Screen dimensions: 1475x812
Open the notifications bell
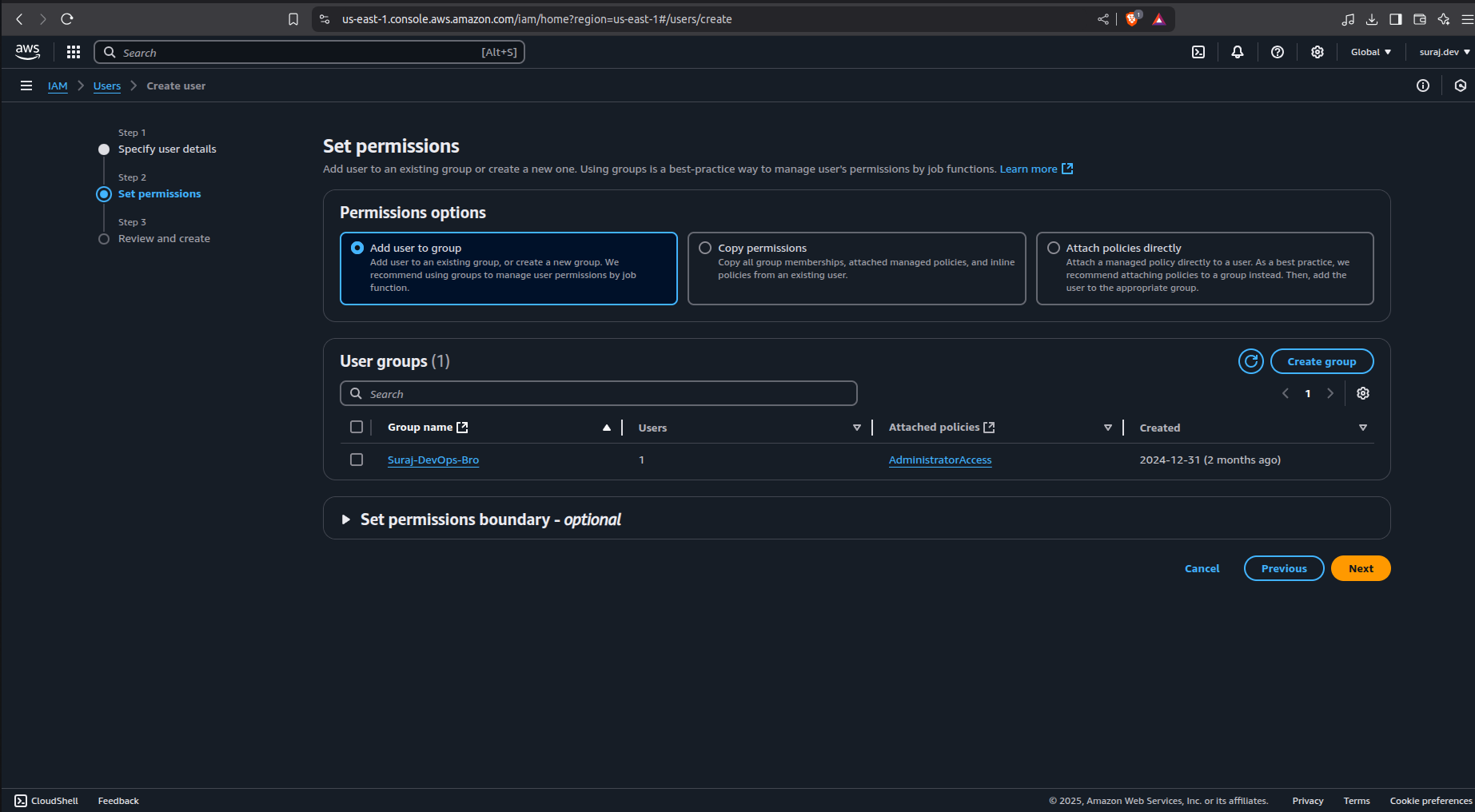click(1238, 52)
